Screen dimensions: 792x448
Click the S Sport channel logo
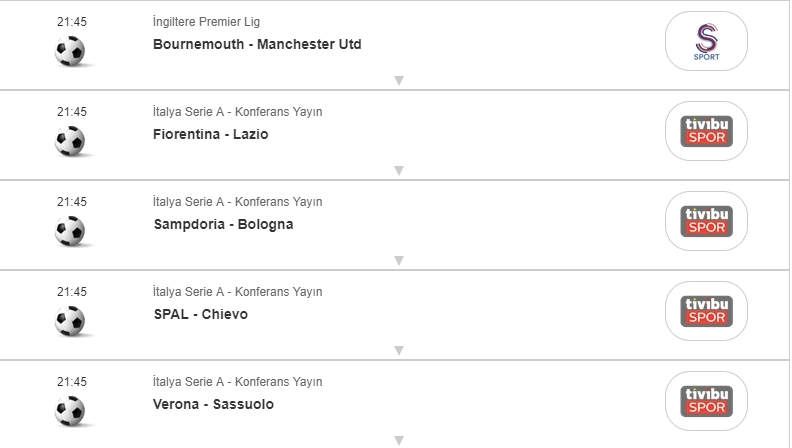(706, 41)
